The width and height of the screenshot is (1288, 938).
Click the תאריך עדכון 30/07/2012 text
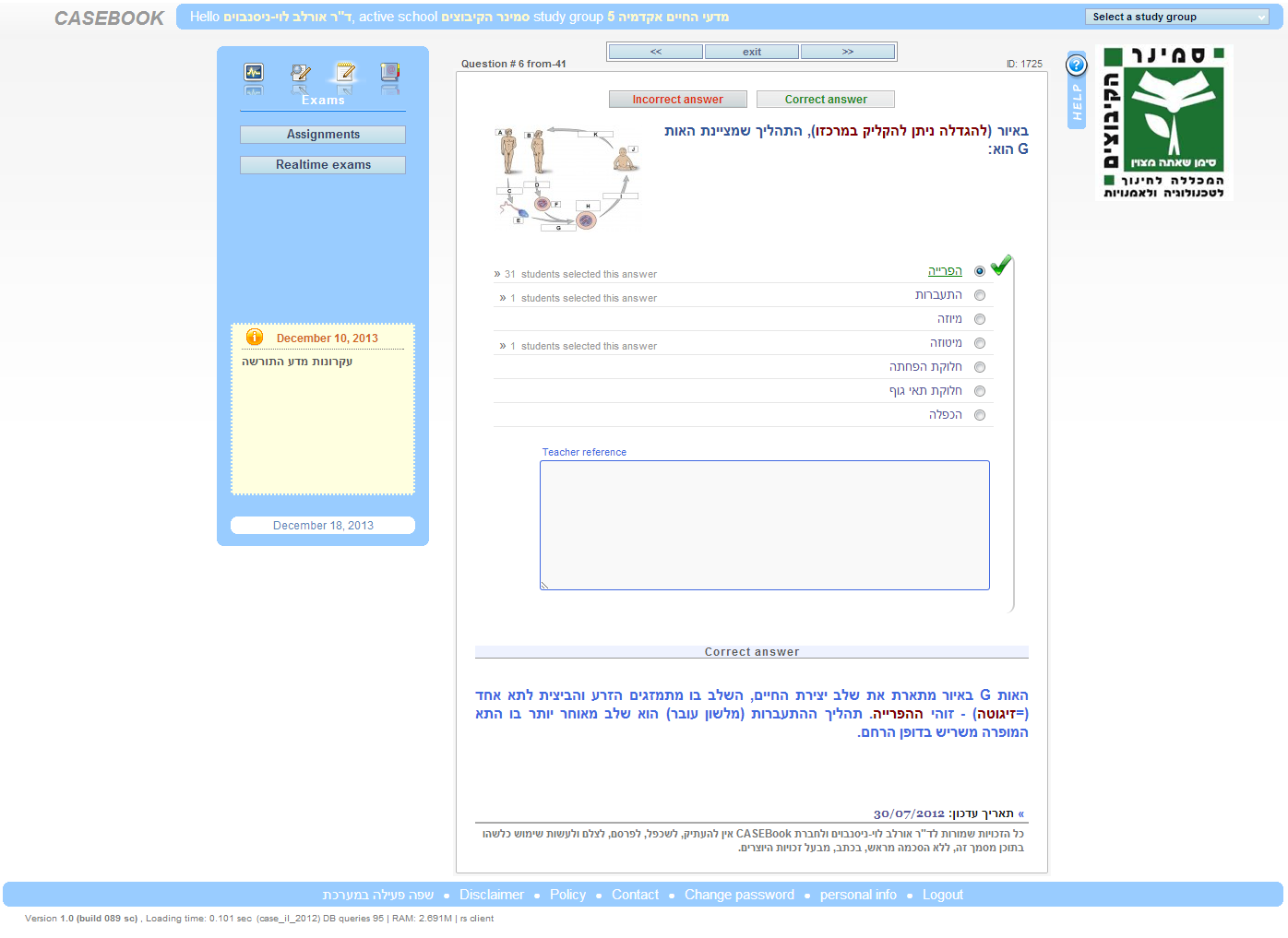click(944, 813)
